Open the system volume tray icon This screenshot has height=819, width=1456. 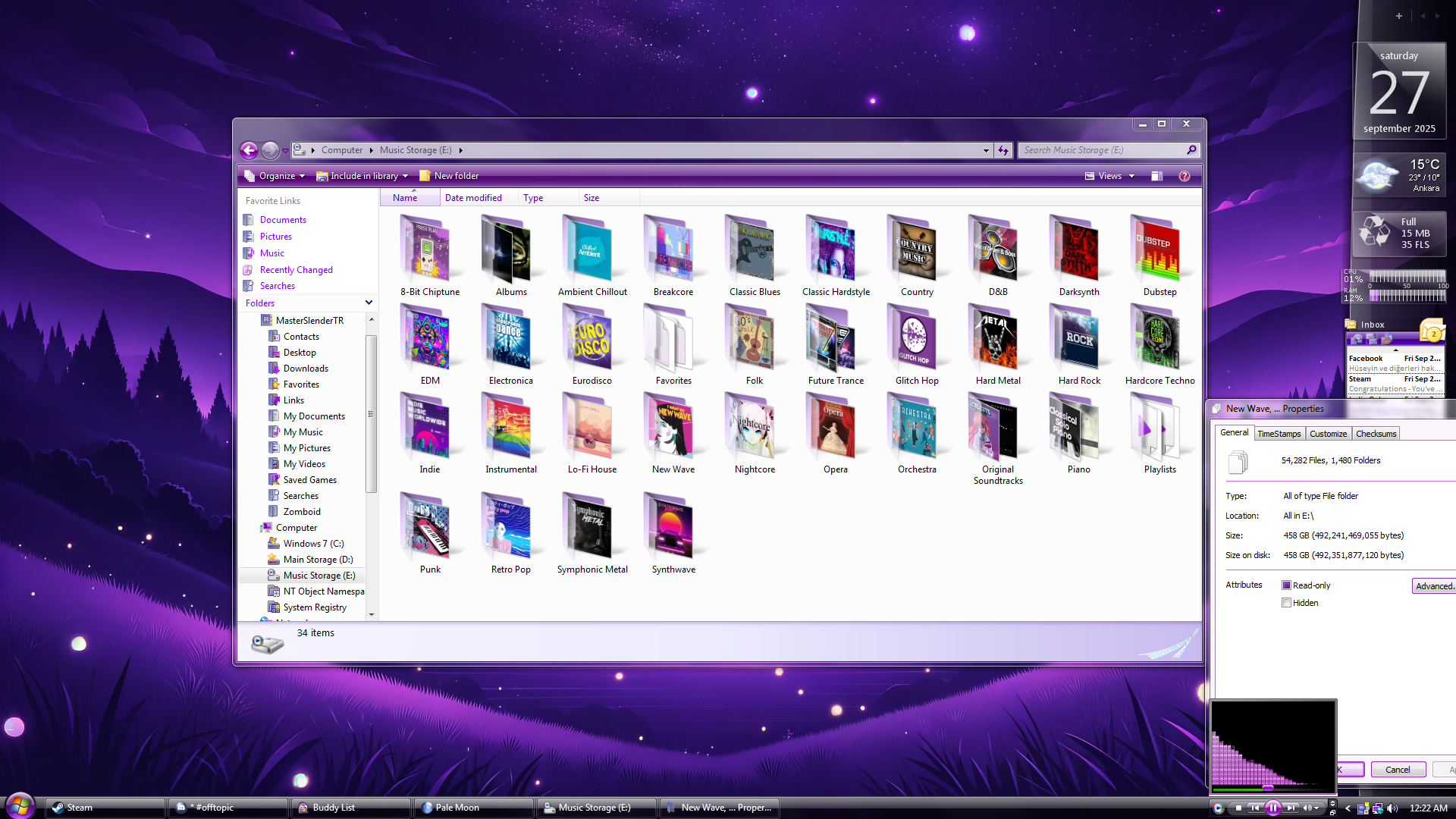coord(1392,808)
